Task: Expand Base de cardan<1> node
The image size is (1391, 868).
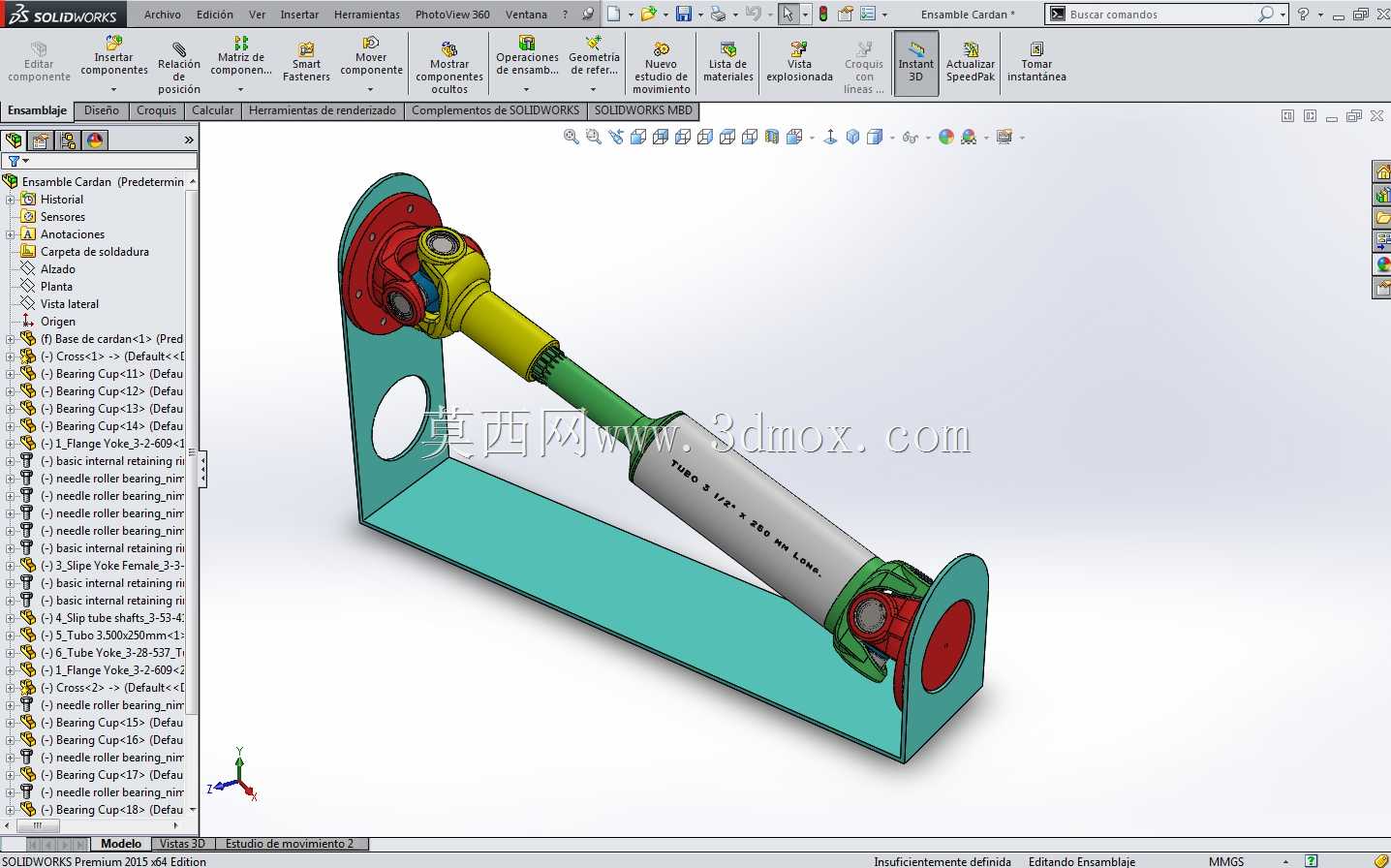Action: (11, 339)
